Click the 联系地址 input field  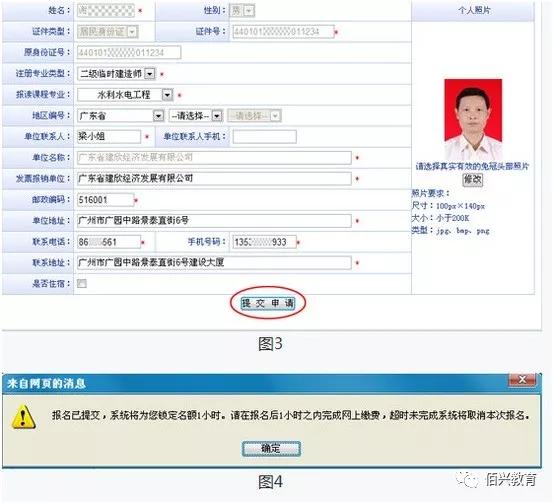[x=214, y=263]
